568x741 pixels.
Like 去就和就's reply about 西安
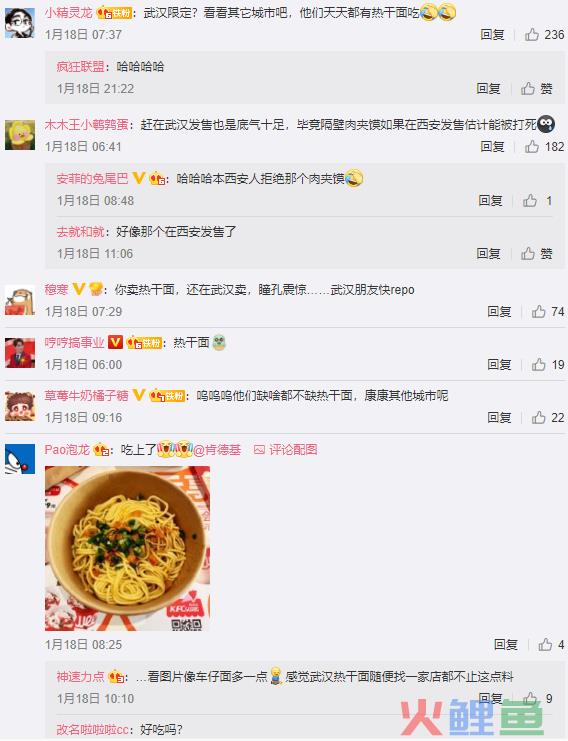[x=537, y=254]
